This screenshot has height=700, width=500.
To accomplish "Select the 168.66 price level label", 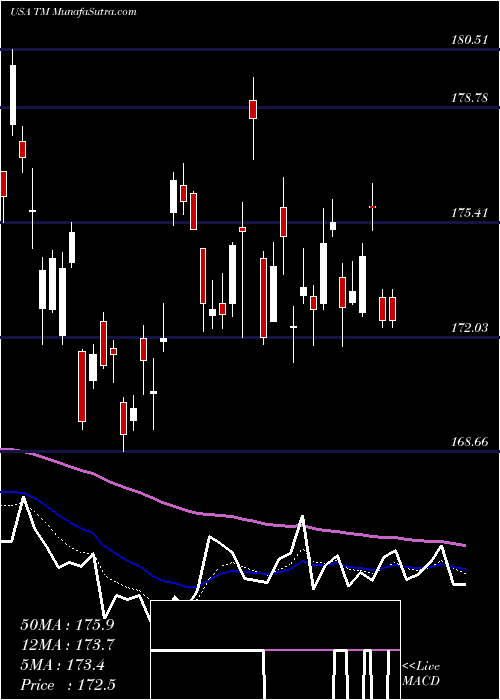I will tap(470, 442).
